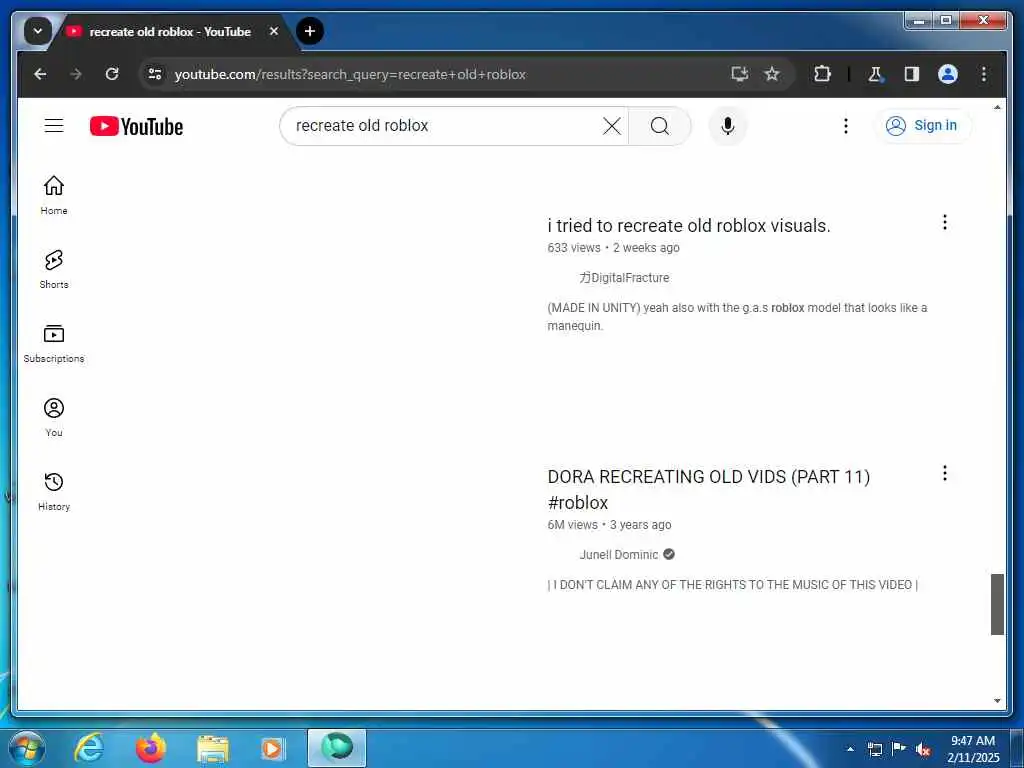Open a new tab
The height and width of the screenshot is (768, 1024).
tap(310, 31)
